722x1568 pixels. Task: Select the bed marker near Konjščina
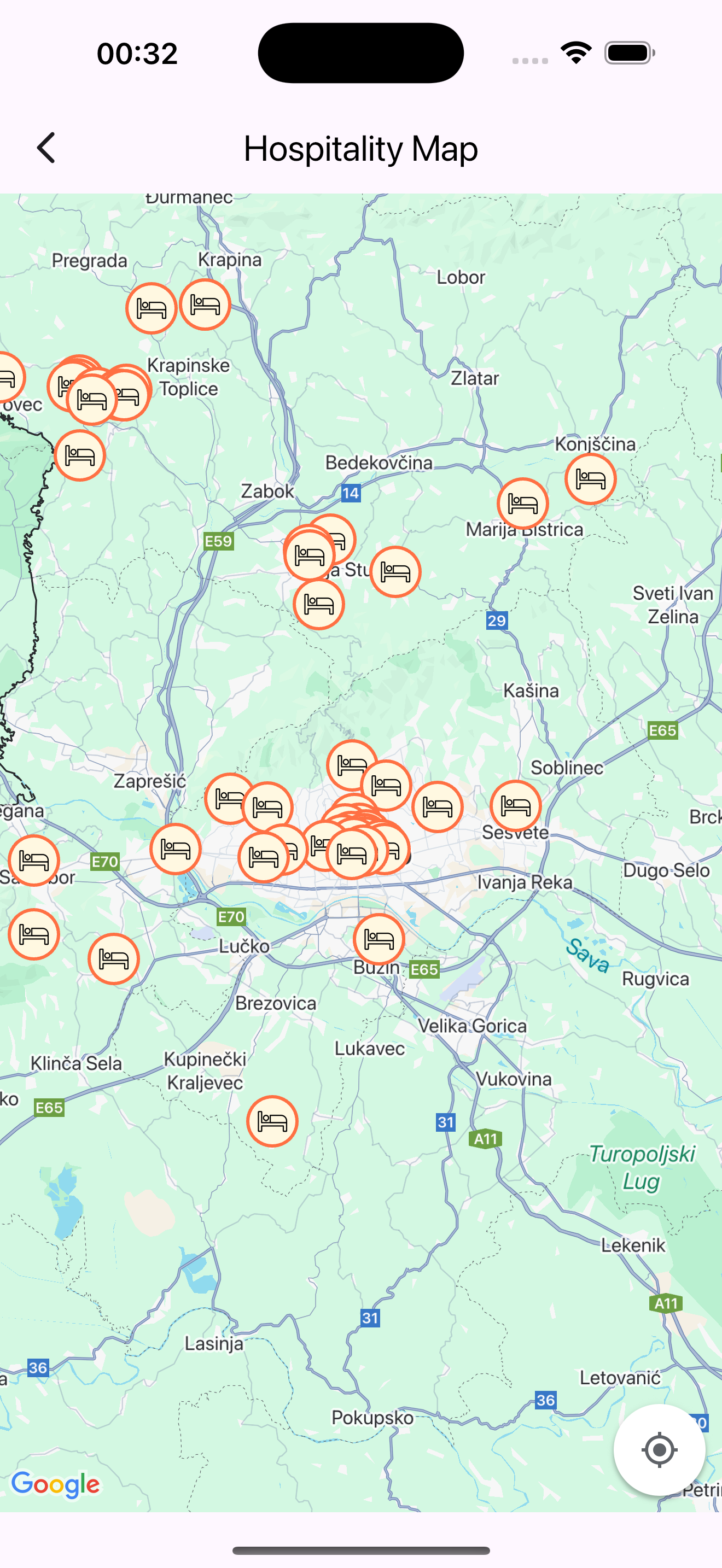[x=591, y=479]
